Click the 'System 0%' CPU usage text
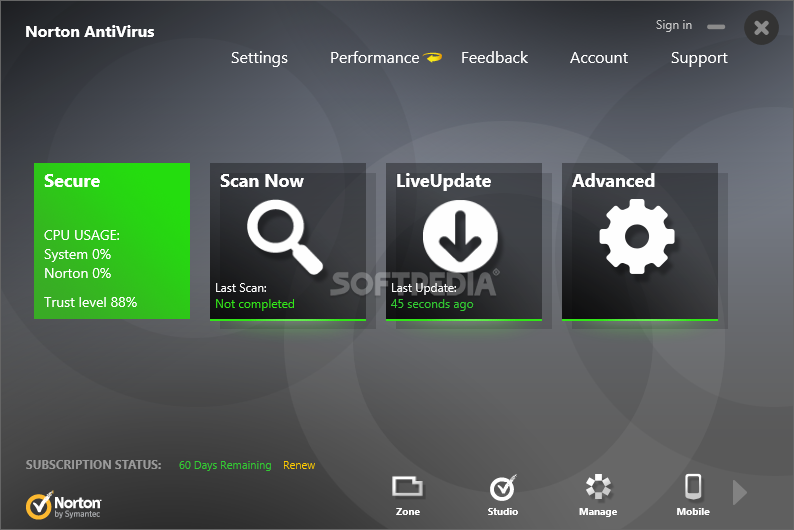The image size is (794, 530). pos(77,254)
